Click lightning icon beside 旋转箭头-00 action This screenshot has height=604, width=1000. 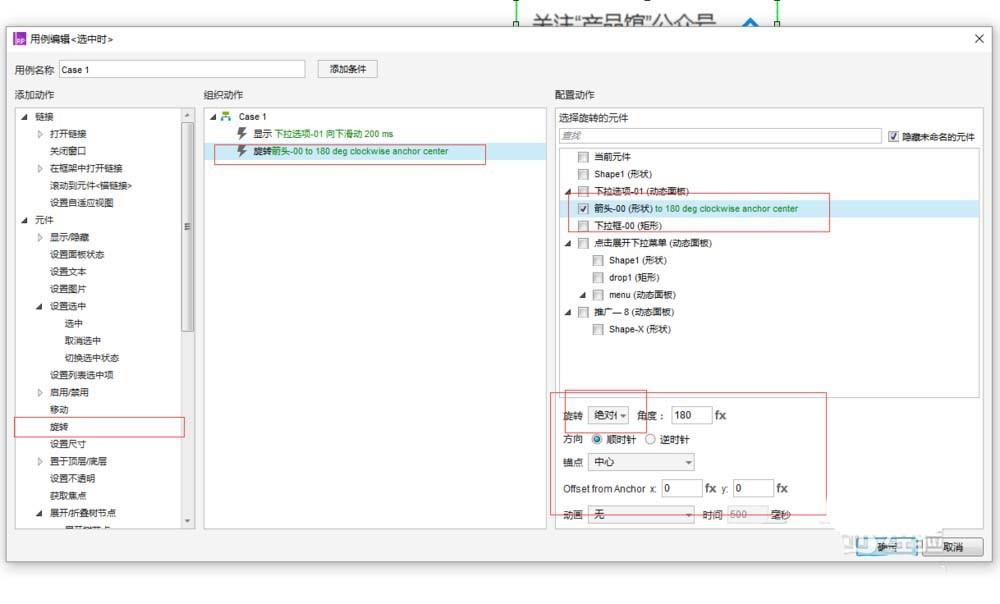(x=242, y=151)
